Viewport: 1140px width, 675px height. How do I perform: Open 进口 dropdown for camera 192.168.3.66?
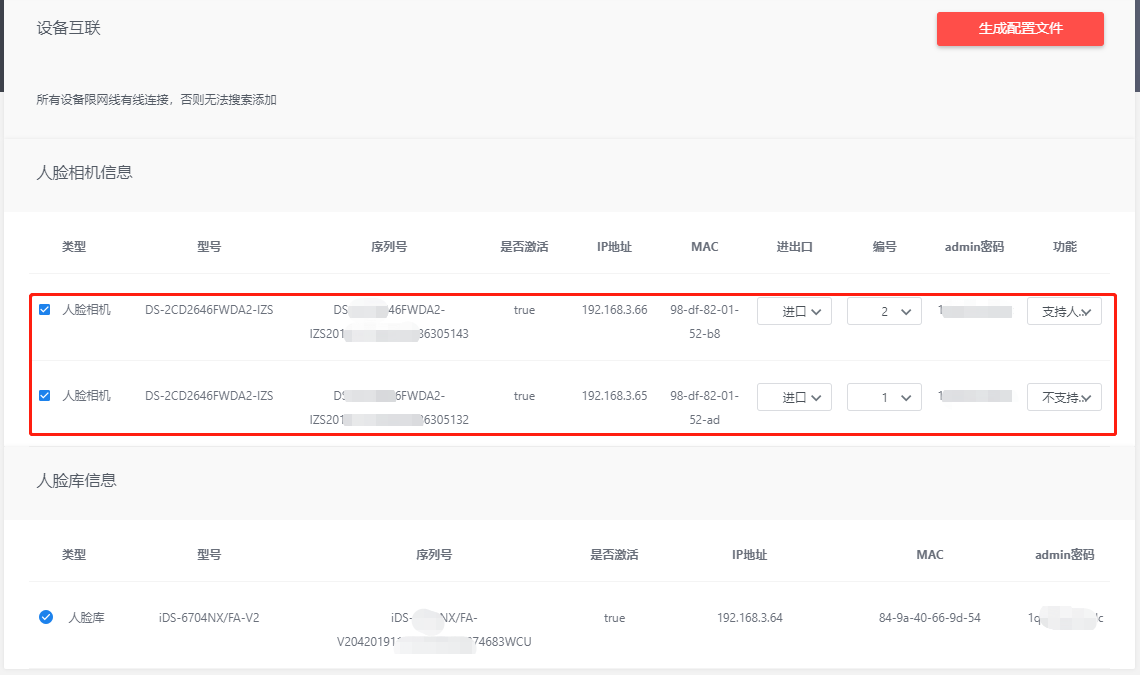click(794, 311)
